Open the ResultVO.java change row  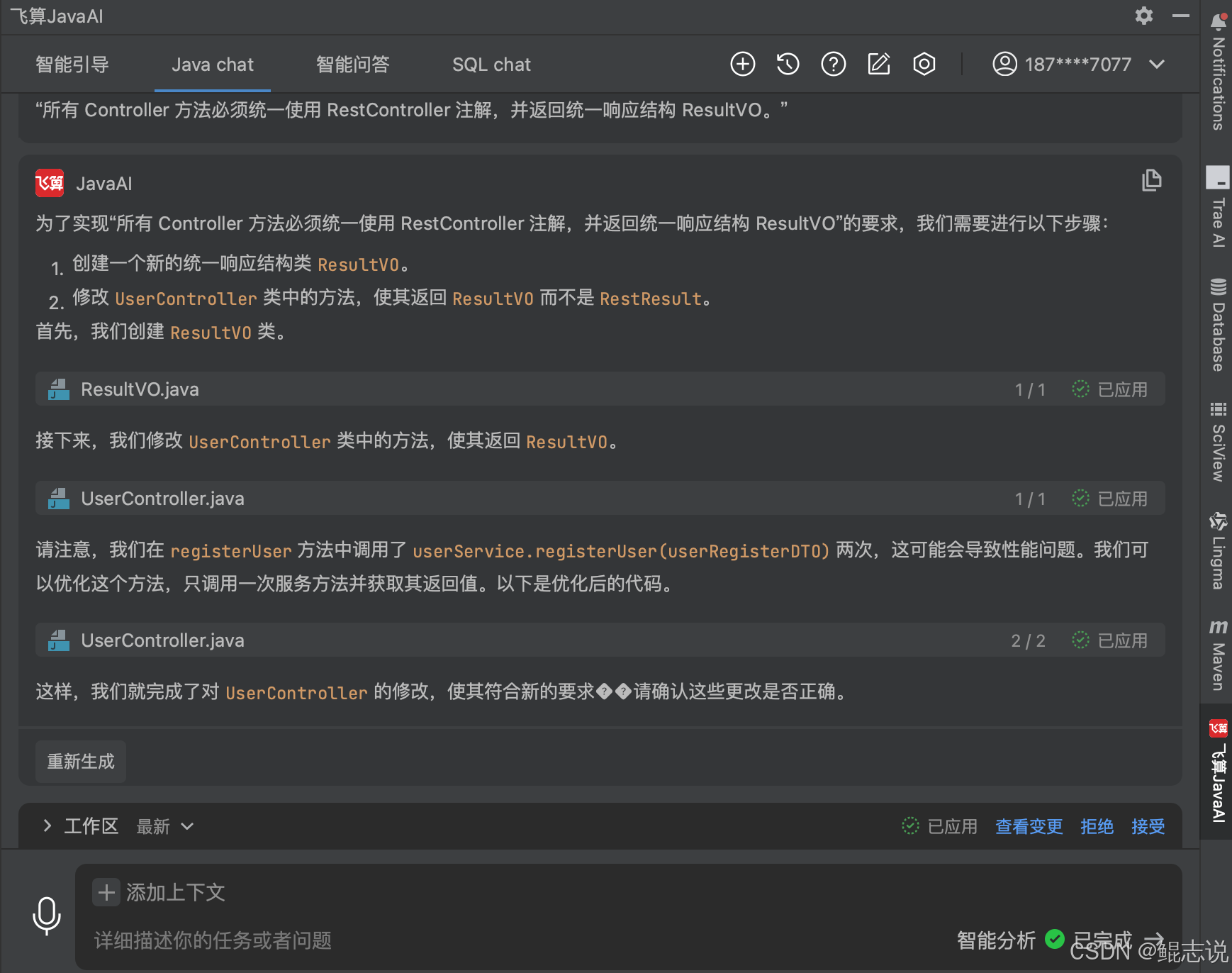(x=600, y=389)
